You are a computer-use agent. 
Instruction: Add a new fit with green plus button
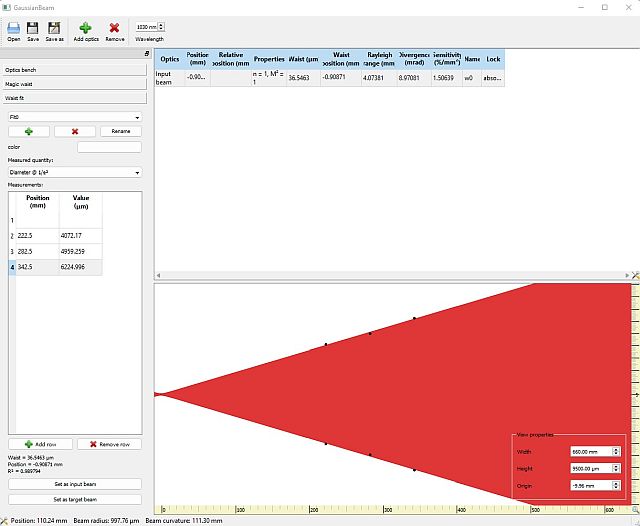29,131
